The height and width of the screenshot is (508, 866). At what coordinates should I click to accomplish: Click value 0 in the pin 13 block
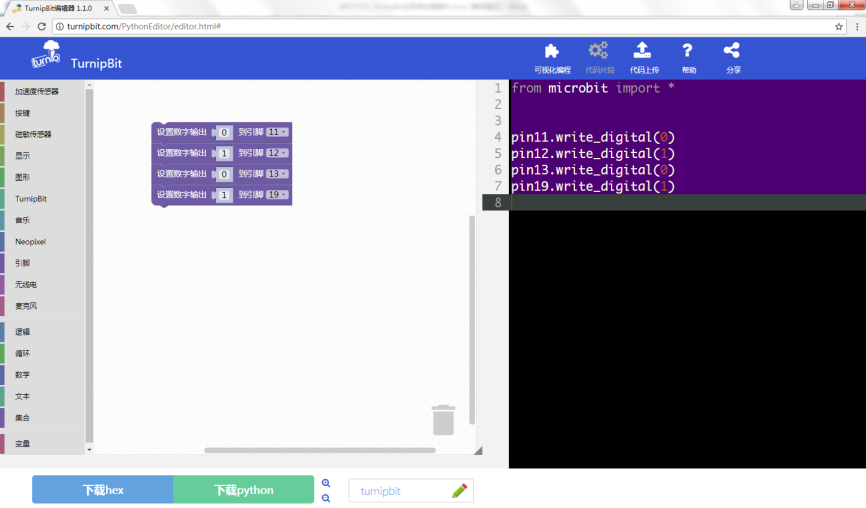pyautogui.click(x=224, y=174)
